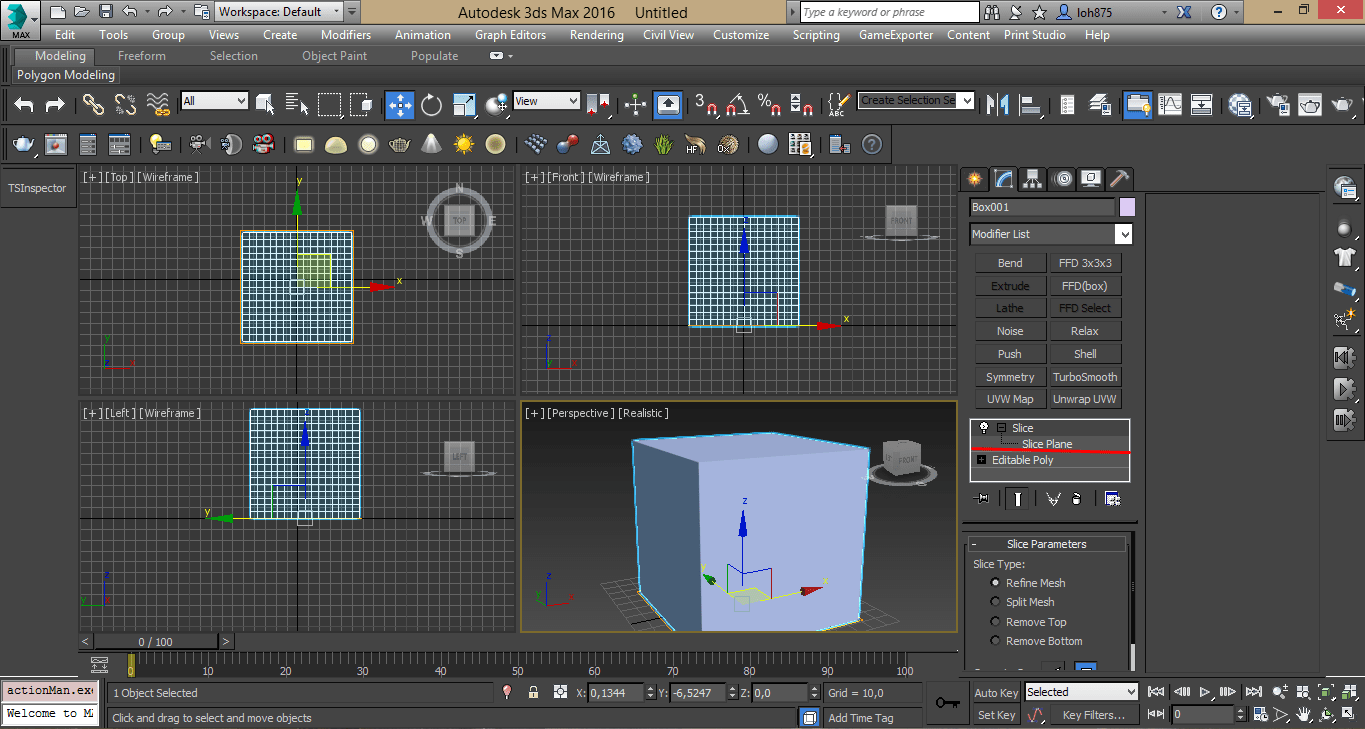1365x729 pixels.
Task: Click the Utilities hammer panel icon
Action: pyautogui.click(x=1120, y=179)
